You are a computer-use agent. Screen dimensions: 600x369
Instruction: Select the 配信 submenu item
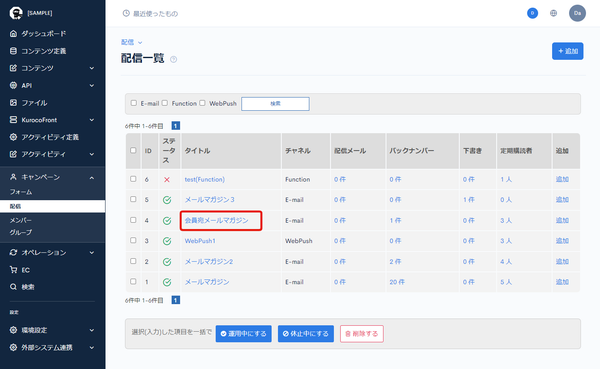click(x=52, y=206)
